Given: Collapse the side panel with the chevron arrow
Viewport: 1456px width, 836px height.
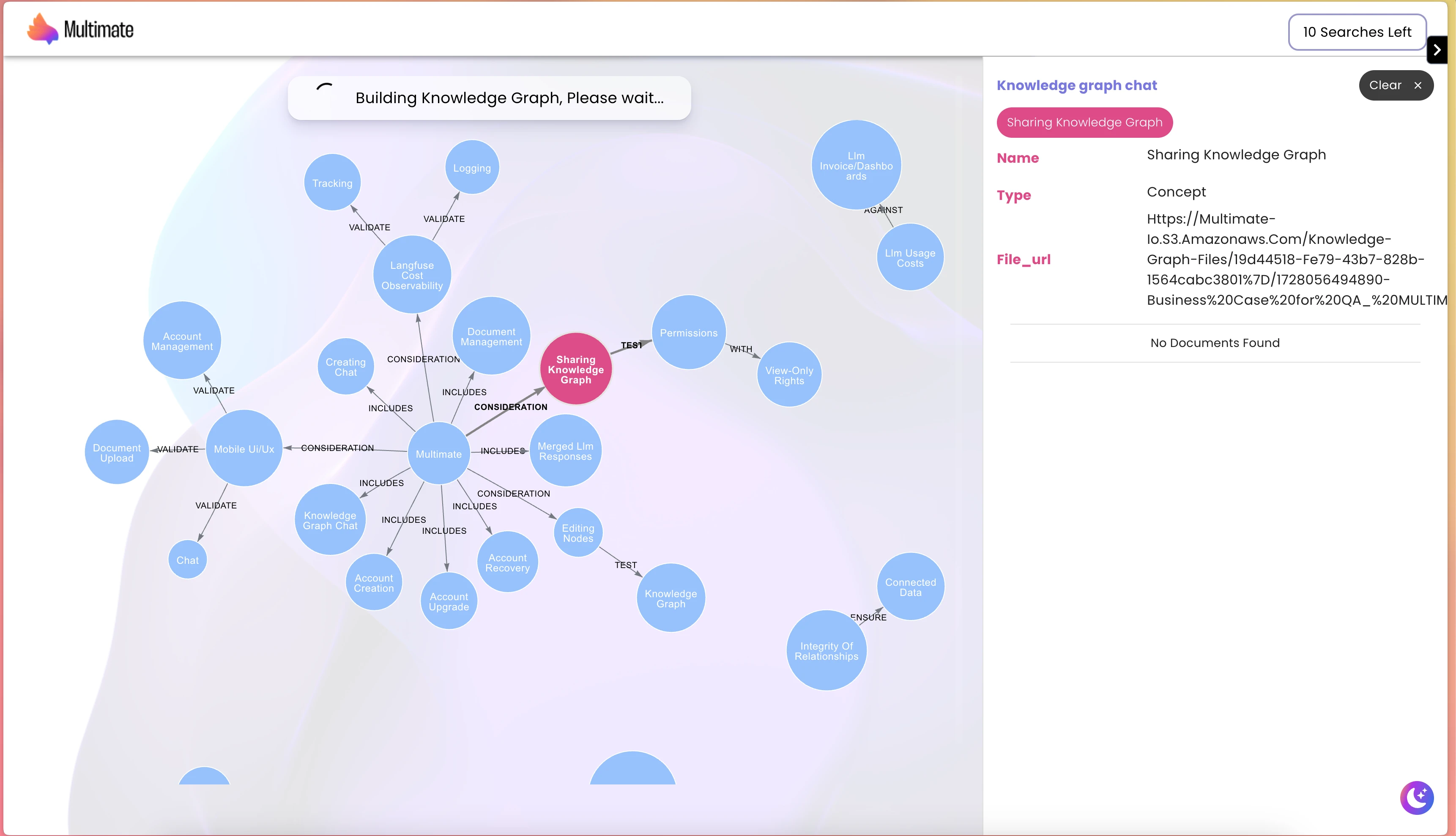Looking at the screenshot, I should tap(1437, 50).
